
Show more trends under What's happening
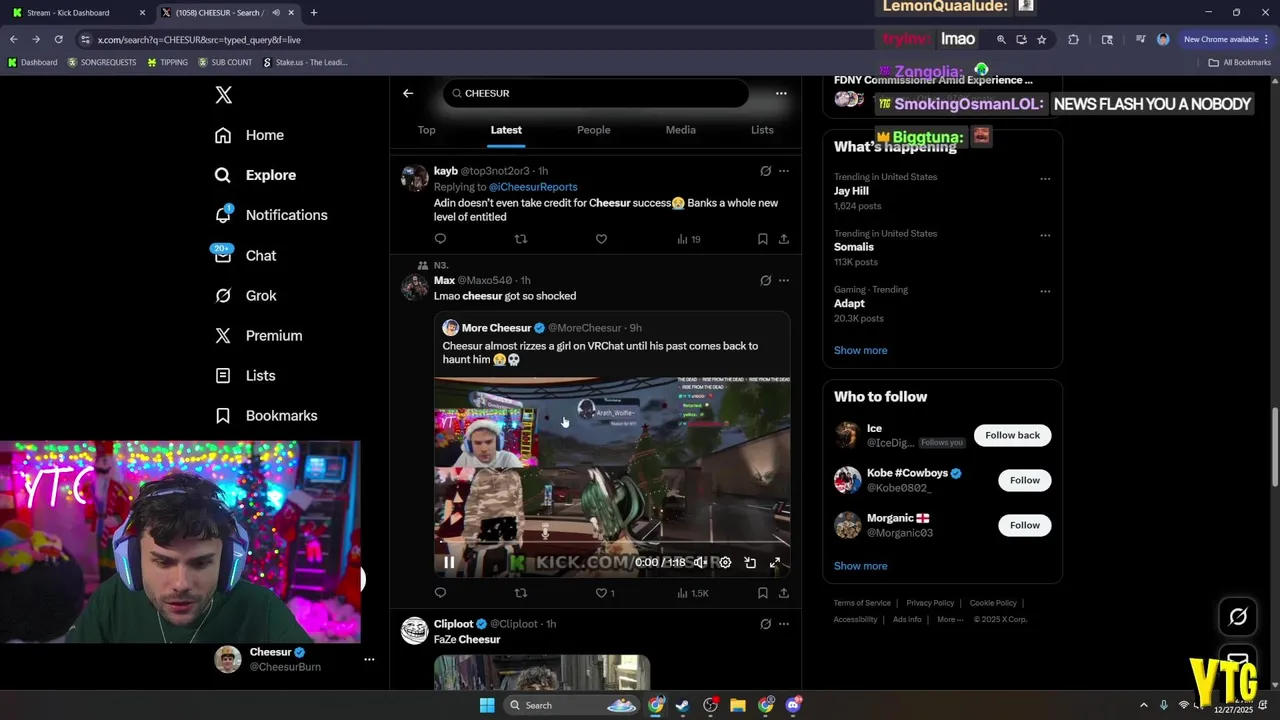(860, 350)
